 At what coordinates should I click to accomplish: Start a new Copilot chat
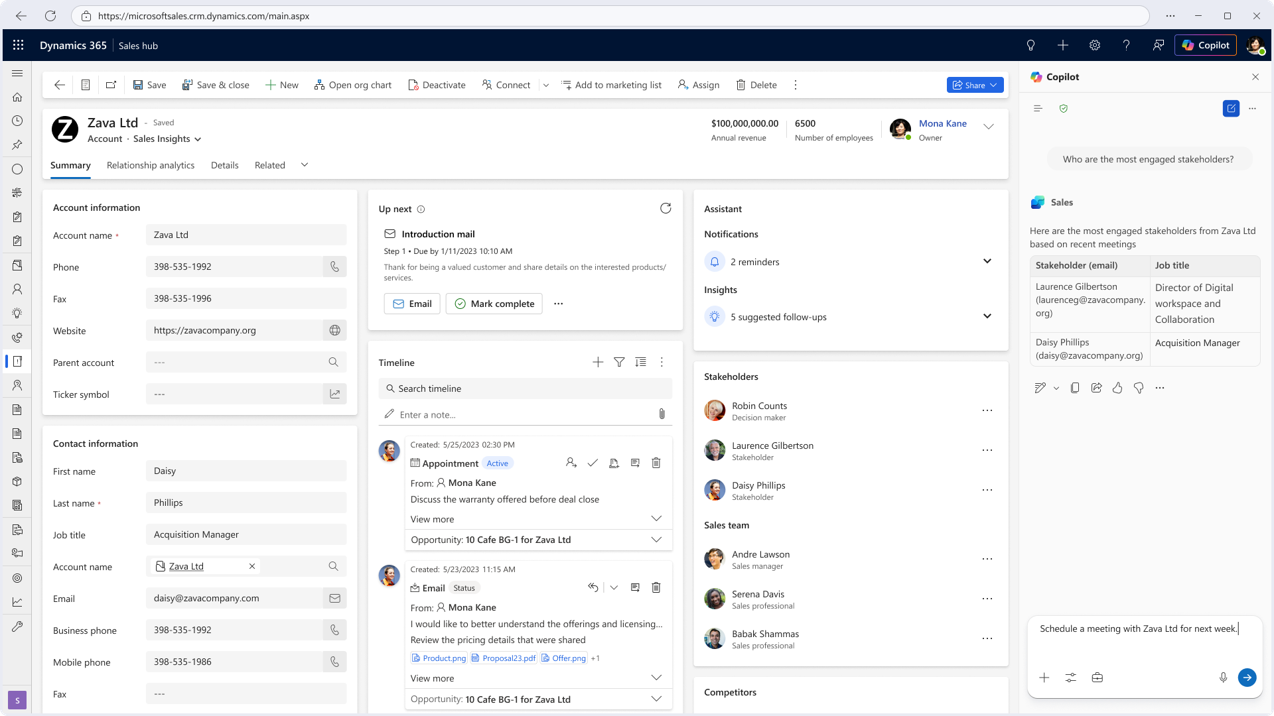pos(1231,108)
